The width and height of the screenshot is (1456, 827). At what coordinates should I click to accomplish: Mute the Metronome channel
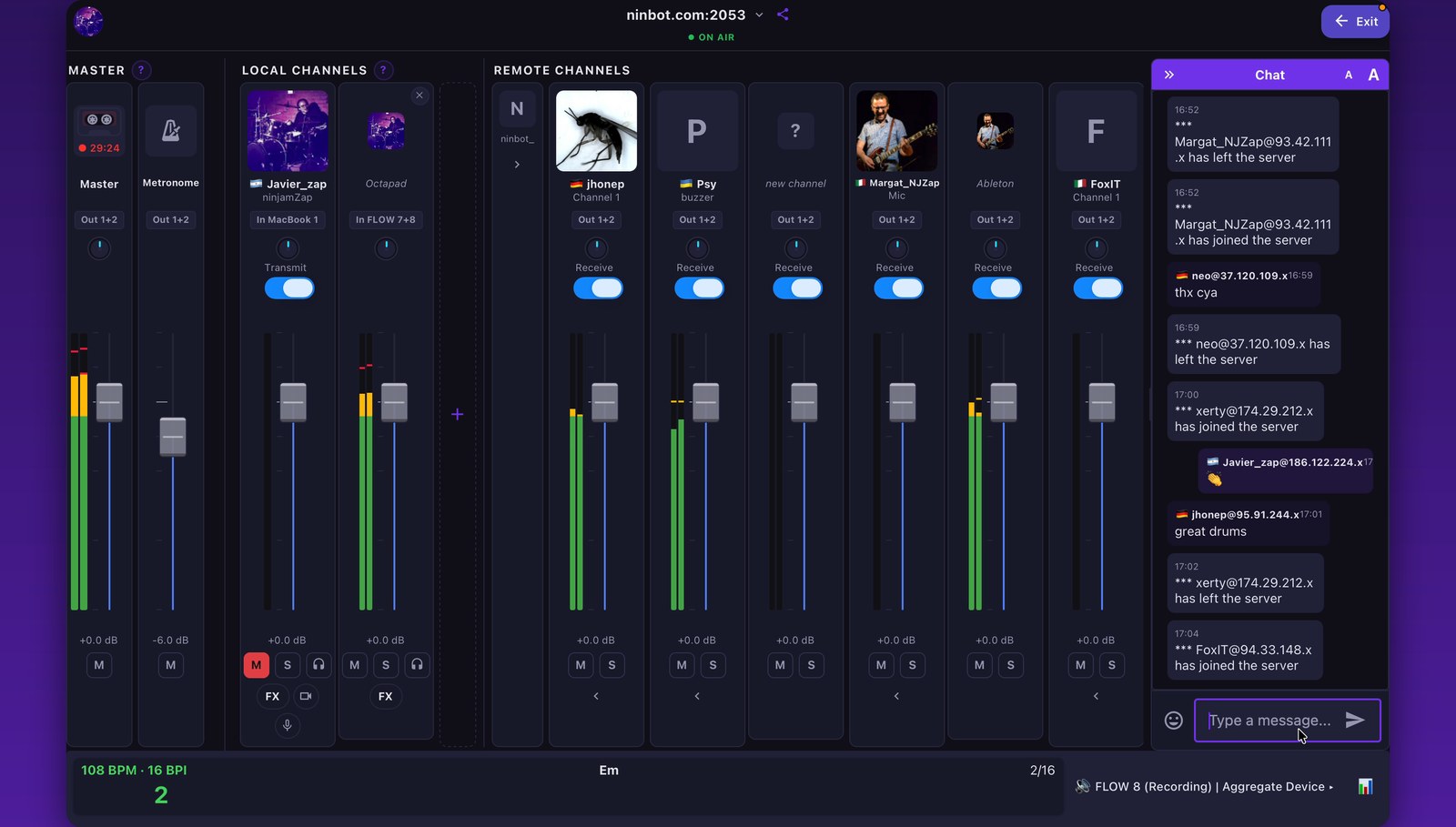(171, 665)
